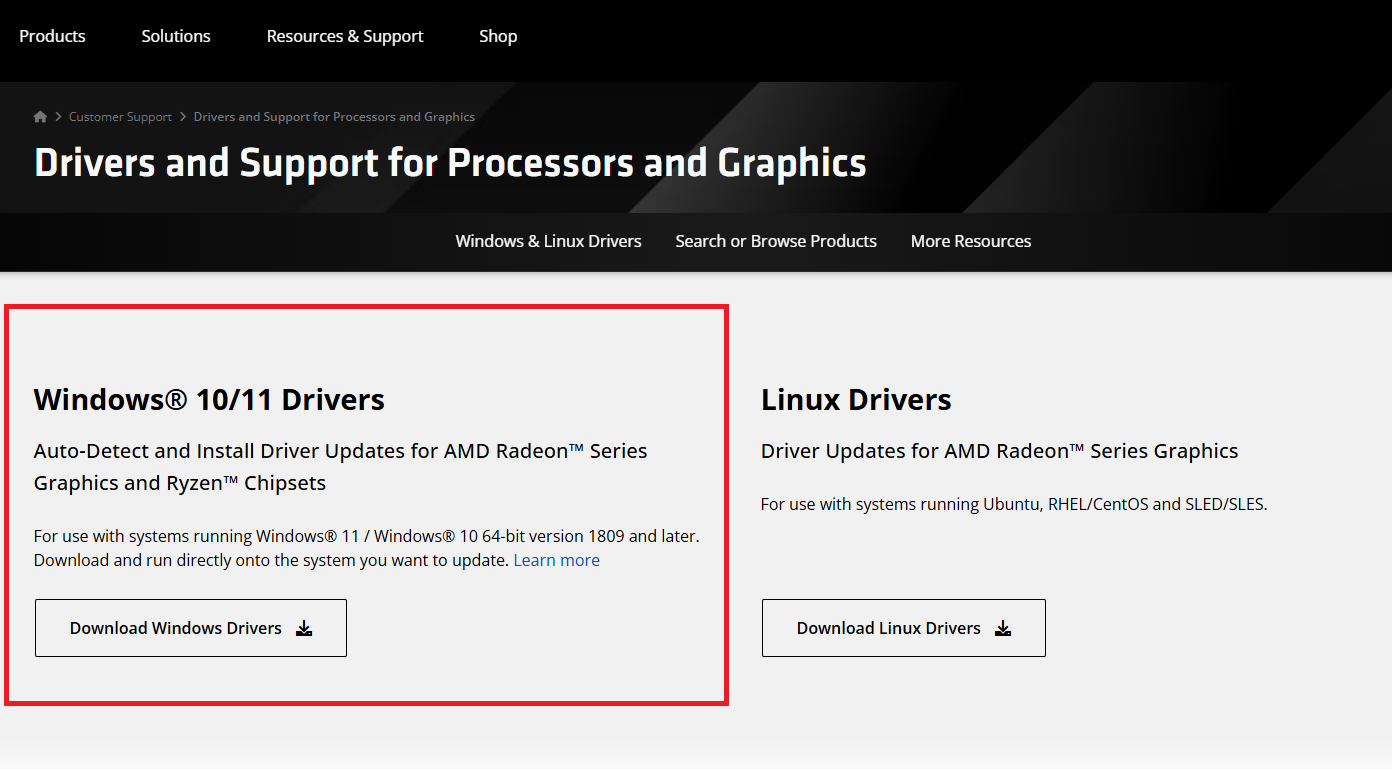Click Download Linux Drivers button
Image resolution: width=1392 pixels, height=769 pixels.
point(904,628)
